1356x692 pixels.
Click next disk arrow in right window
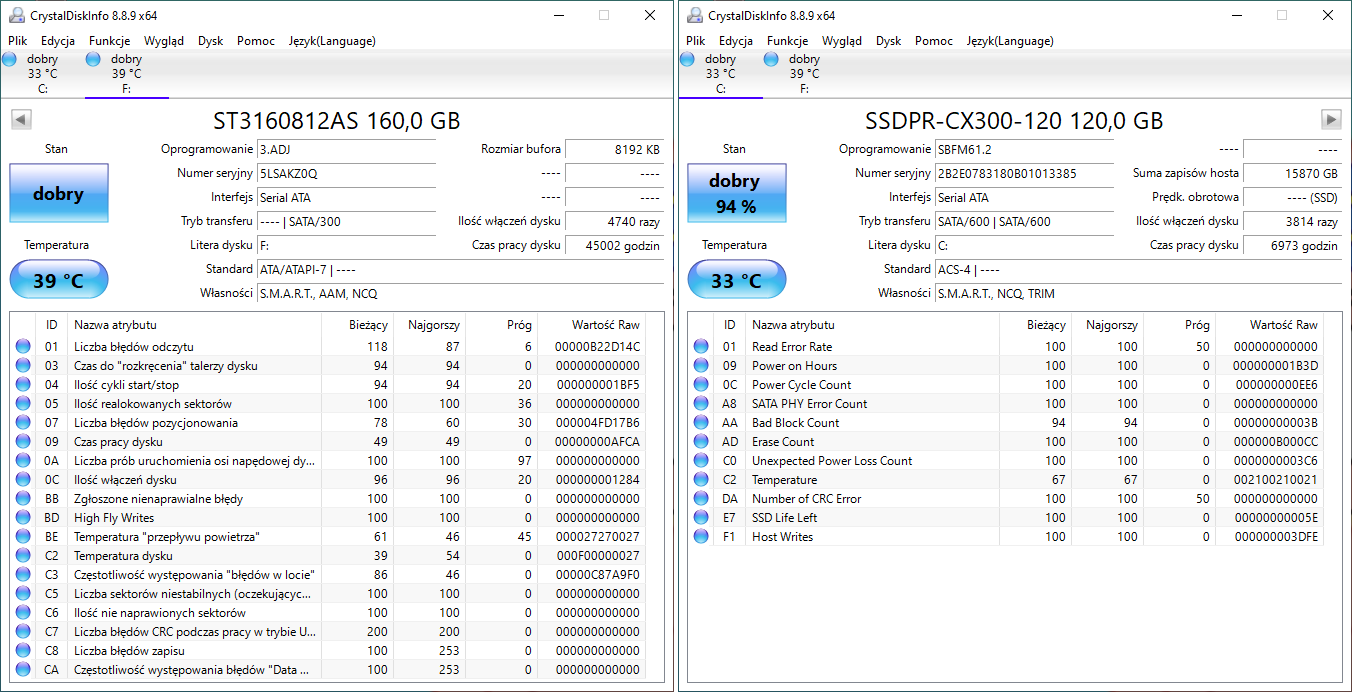pyautogui.click(x=1331, y=119)
